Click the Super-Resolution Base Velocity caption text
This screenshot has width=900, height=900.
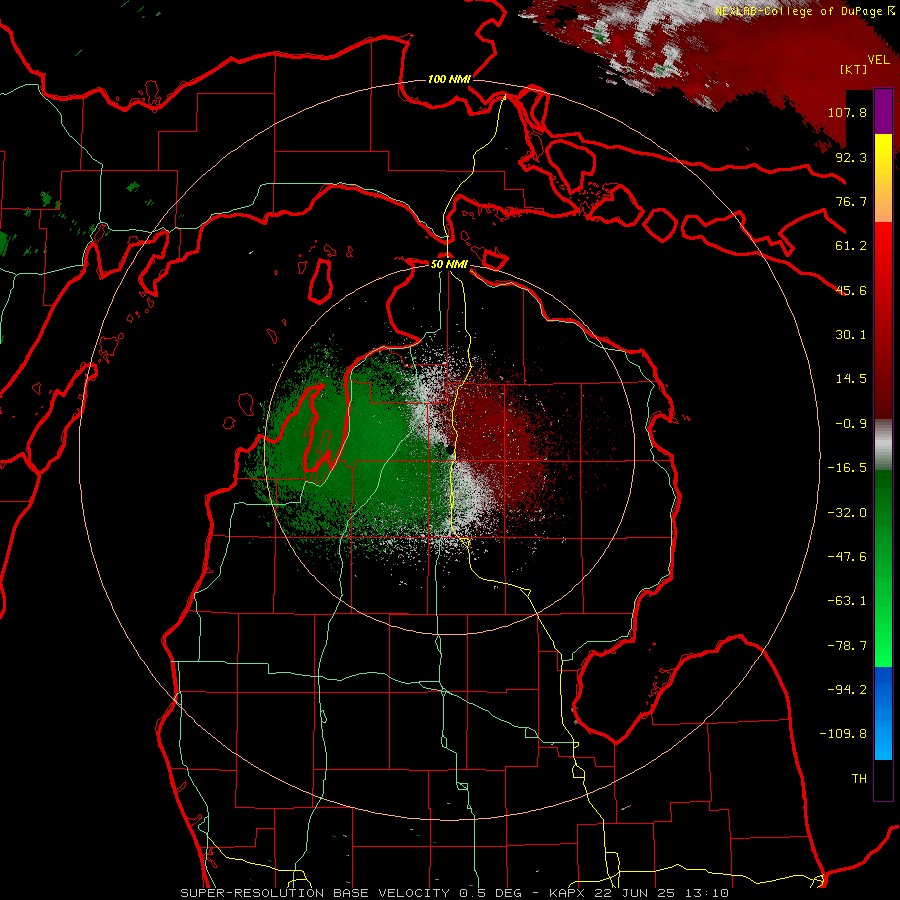tap(455, 893)
